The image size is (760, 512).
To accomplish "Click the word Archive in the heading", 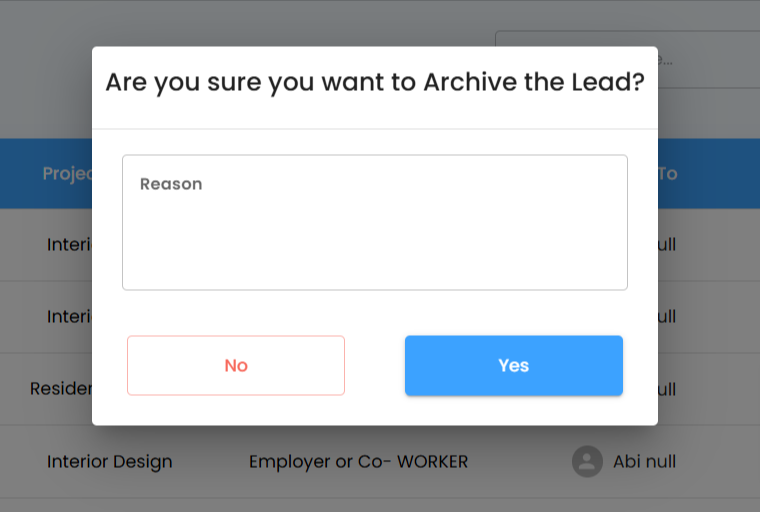I will [x=470, y=82].
